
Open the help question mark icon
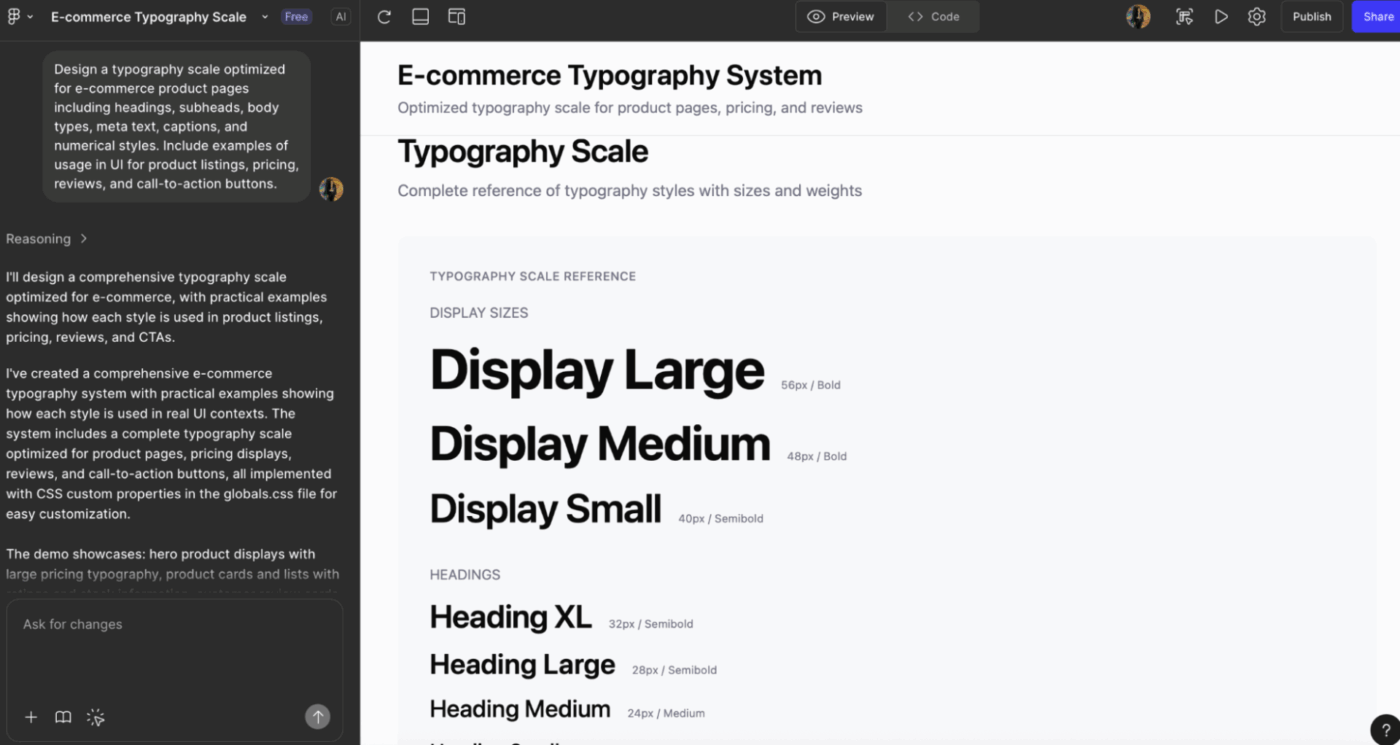coord(1385,729)
